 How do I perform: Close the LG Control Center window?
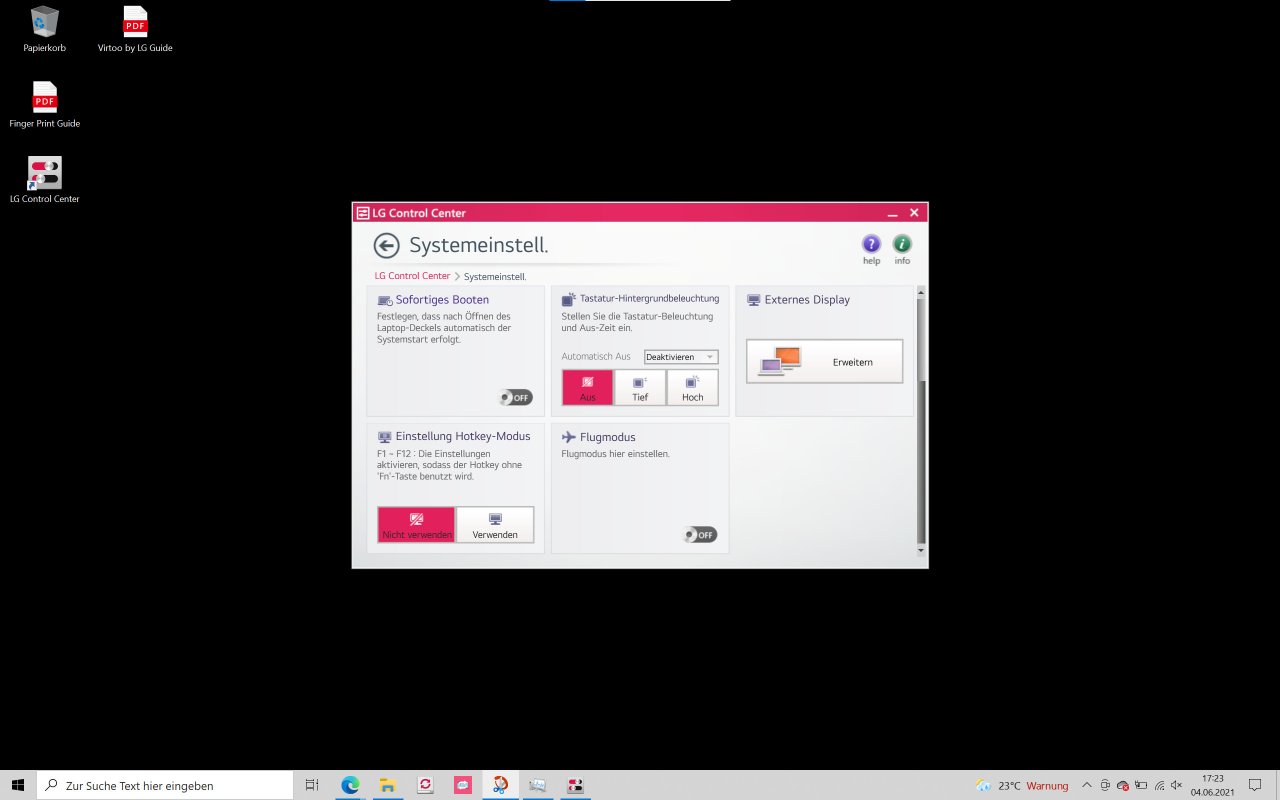(x=914, y=213)
